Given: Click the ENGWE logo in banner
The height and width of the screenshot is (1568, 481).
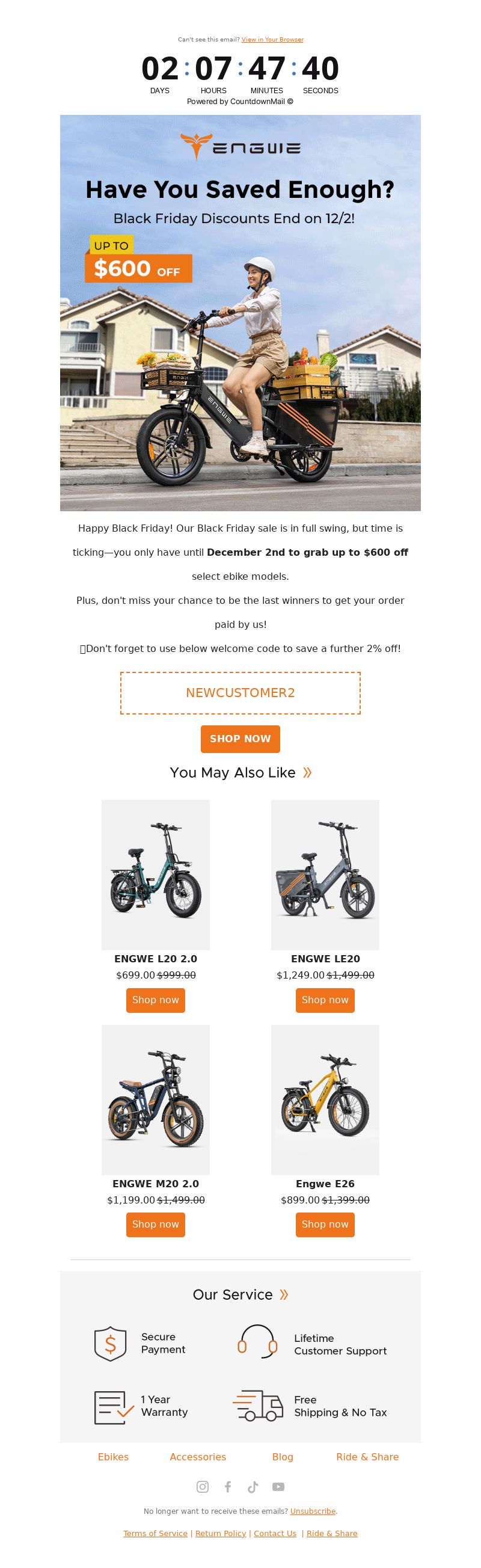Looking at the screenshot, I should pyautogui.click(x=240, y=147).
